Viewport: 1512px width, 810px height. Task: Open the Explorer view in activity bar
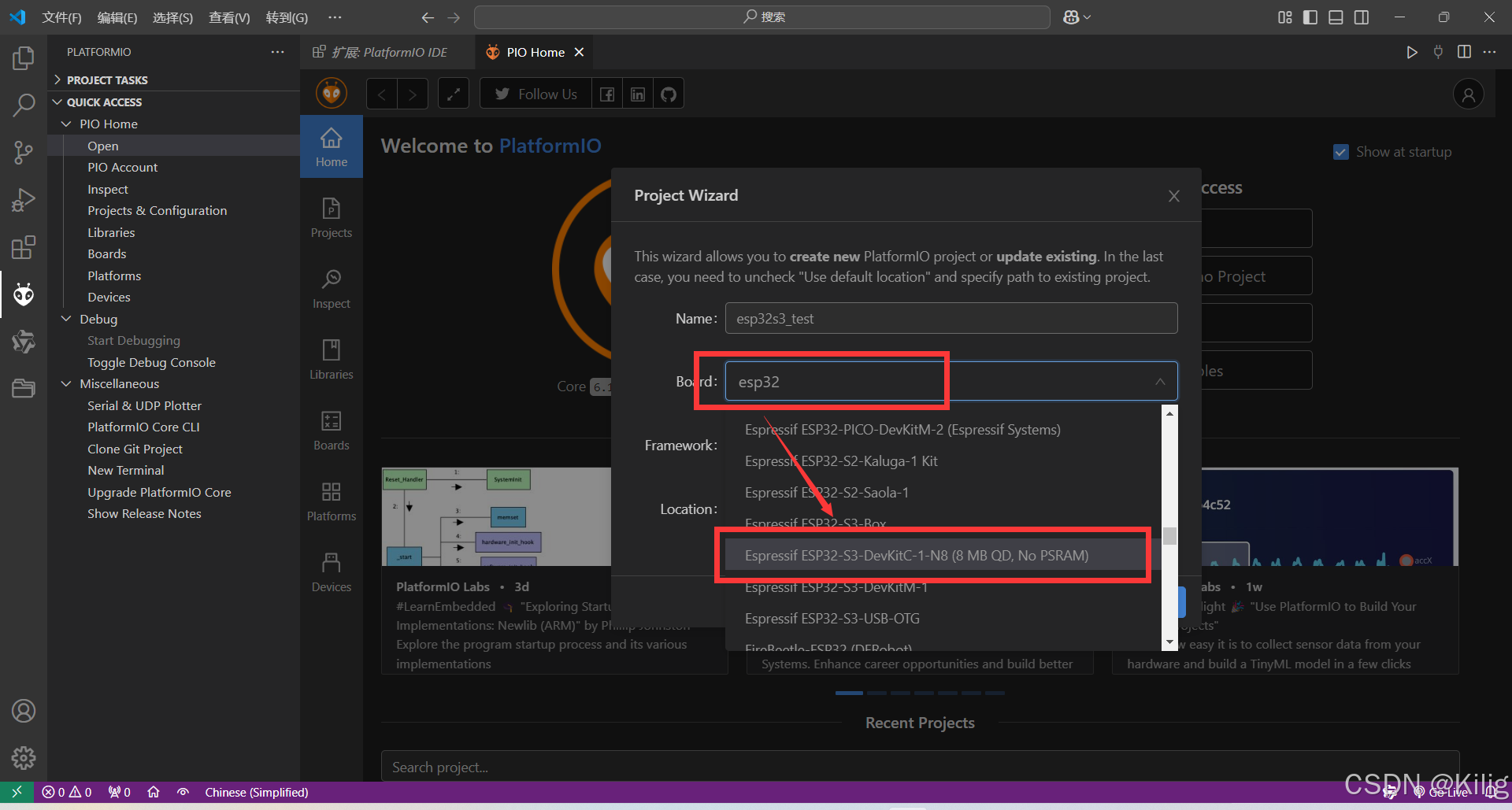[24, 58]
